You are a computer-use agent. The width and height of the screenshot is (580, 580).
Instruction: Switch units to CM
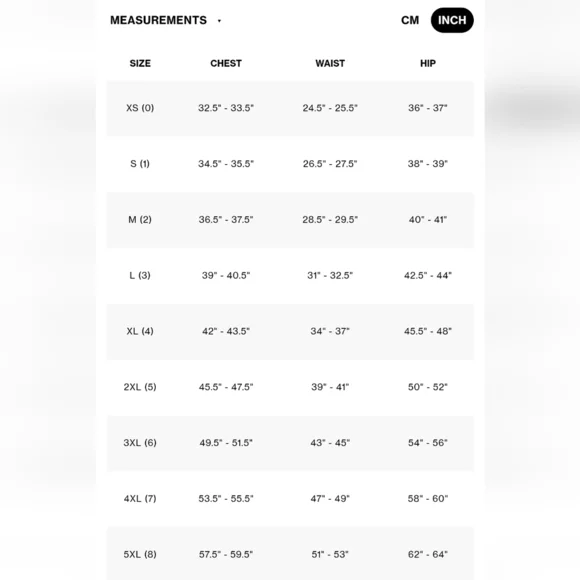[x=410, y=20]
